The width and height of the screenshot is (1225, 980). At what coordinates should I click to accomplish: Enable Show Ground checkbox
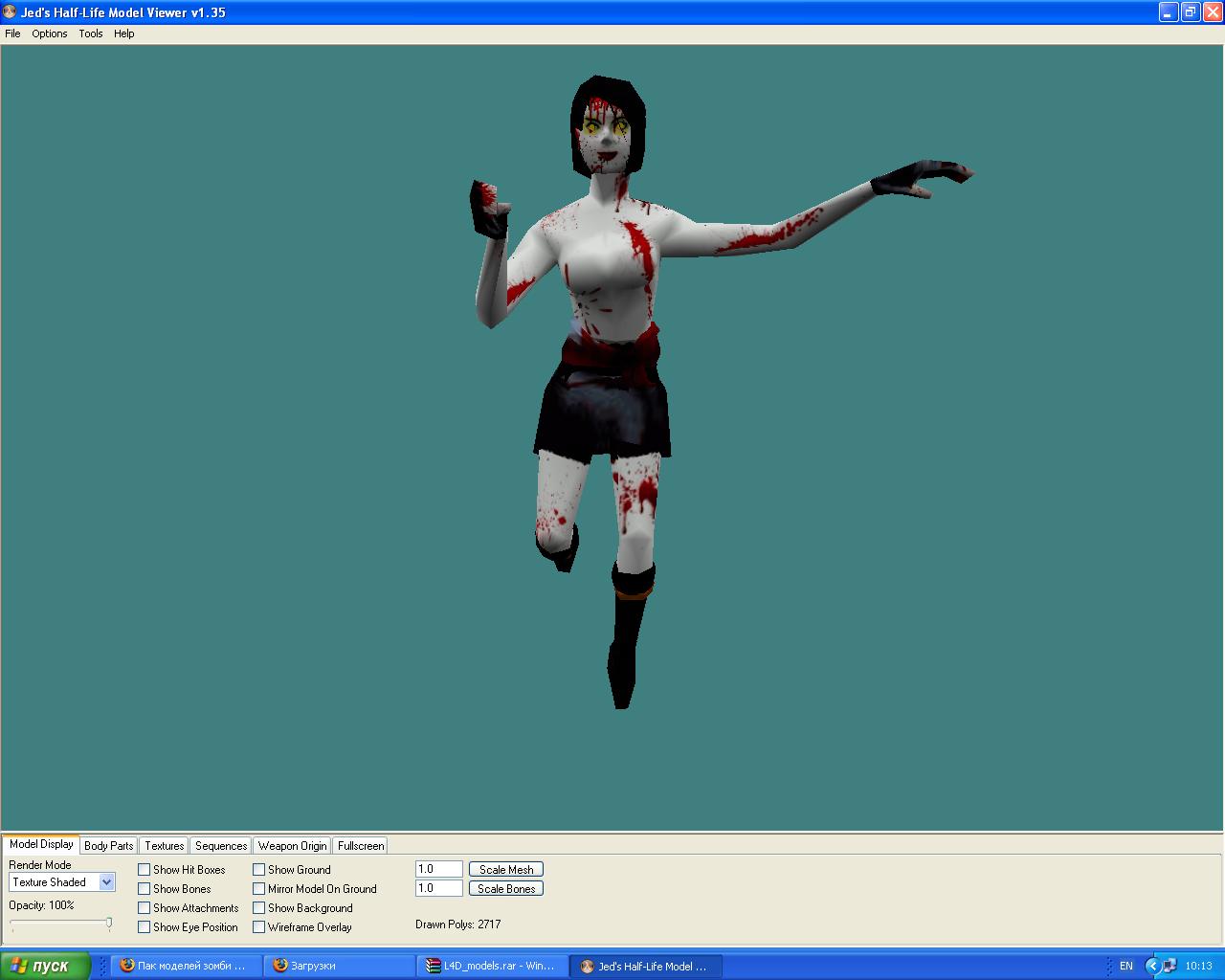pos(259,870)
